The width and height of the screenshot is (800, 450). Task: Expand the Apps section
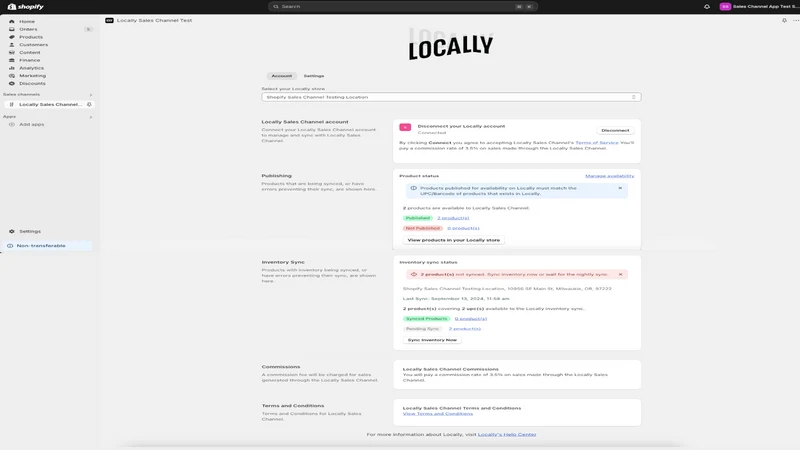(91, 117)
